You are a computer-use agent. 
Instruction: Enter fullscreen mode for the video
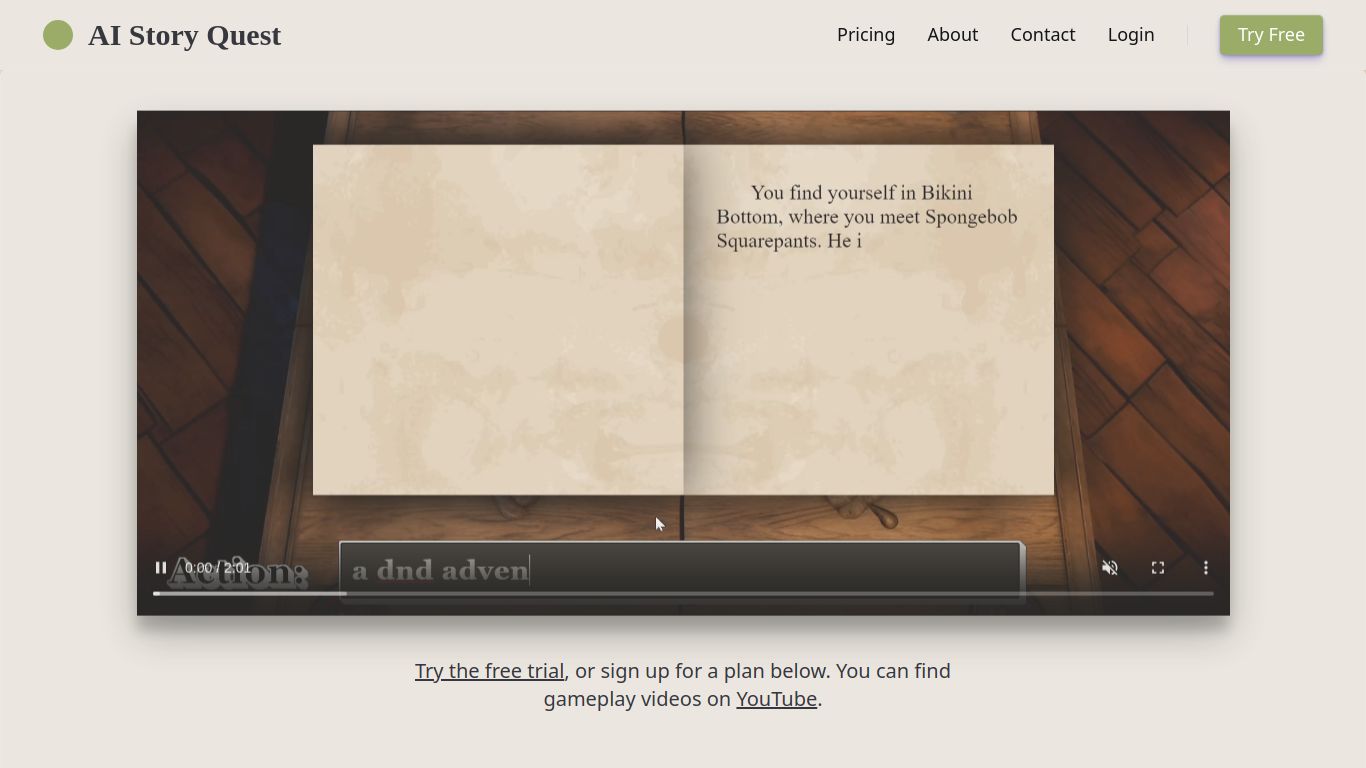point(1157,568)
